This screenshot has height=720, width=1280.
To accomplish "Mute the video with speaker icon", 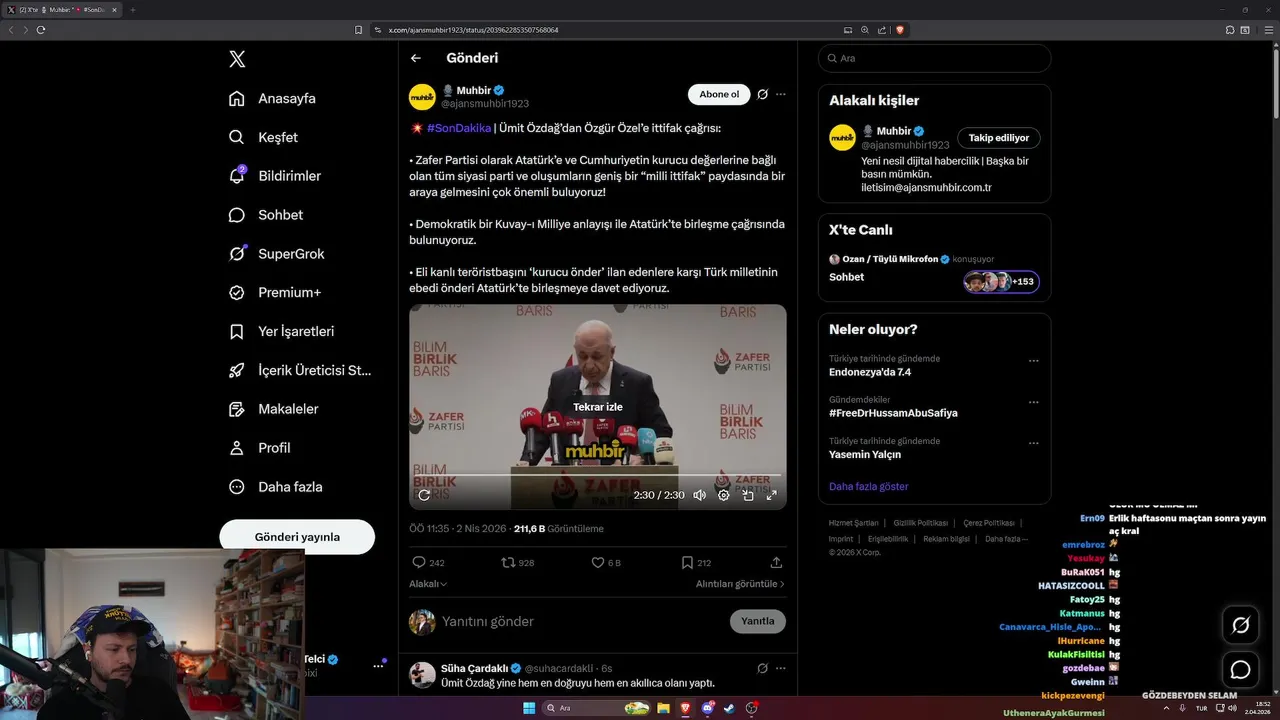I will pyautogui.click(x=700, y=495).
